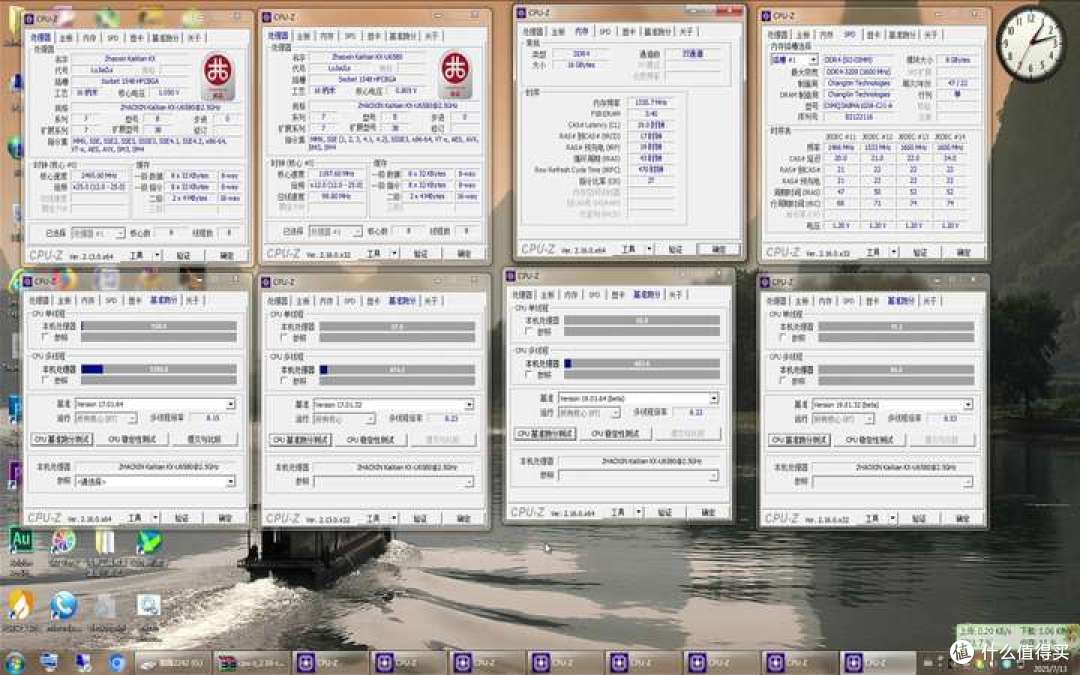Click title icon of the Version 17.01.32 benchmark window

[266, 282]
